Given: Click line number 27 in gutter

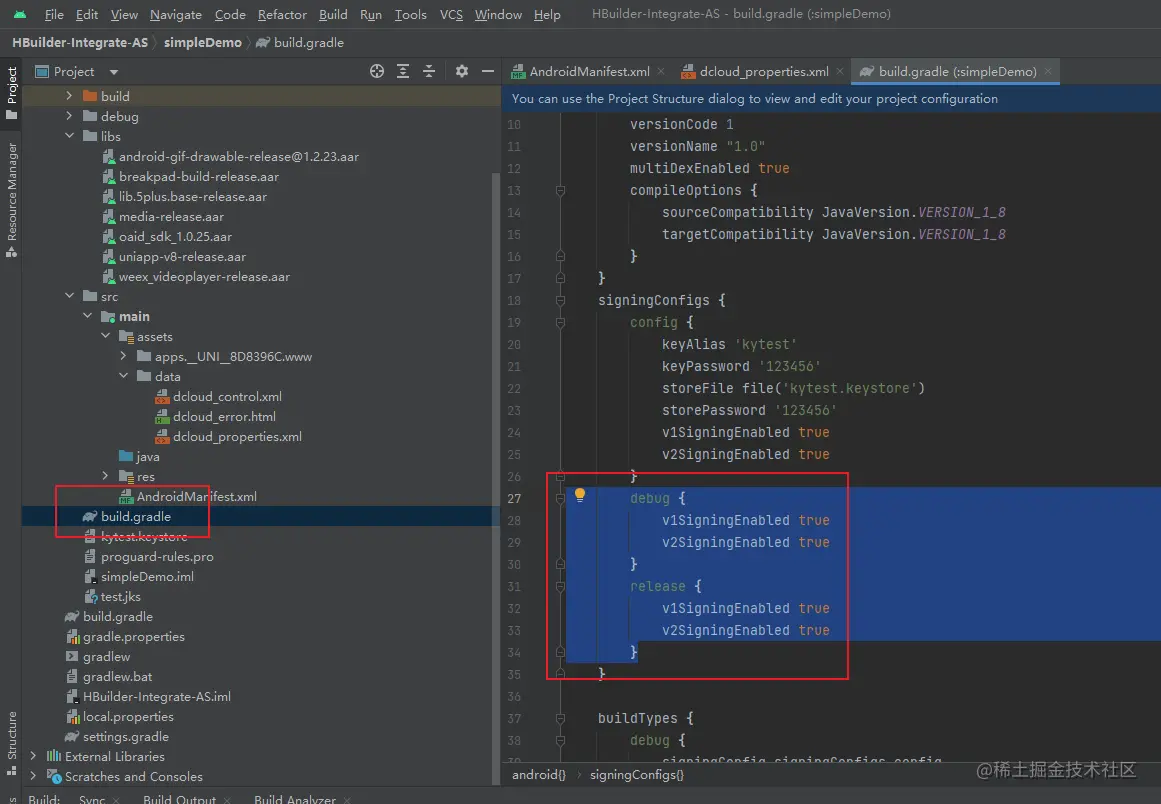Looking at the screenshot, I should click(514, 498).
